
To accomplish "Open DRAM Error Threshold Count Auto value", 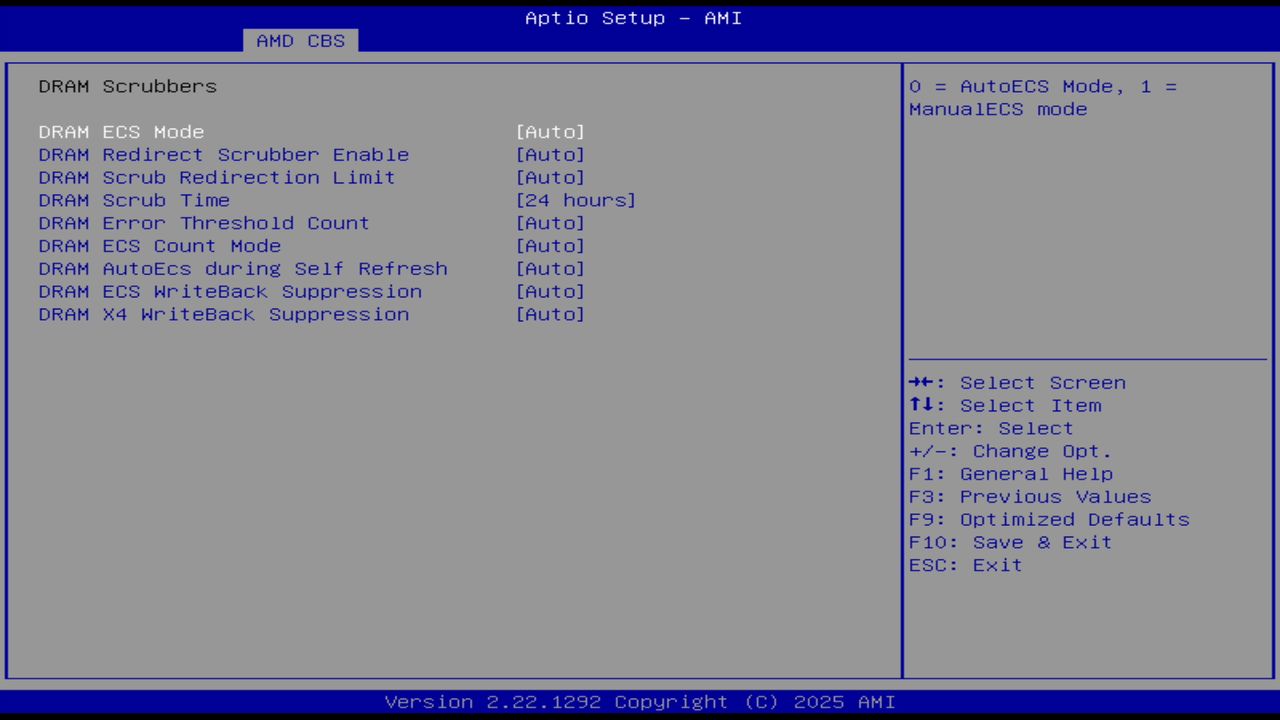I will pyautogui.click(x=550, y=223).
